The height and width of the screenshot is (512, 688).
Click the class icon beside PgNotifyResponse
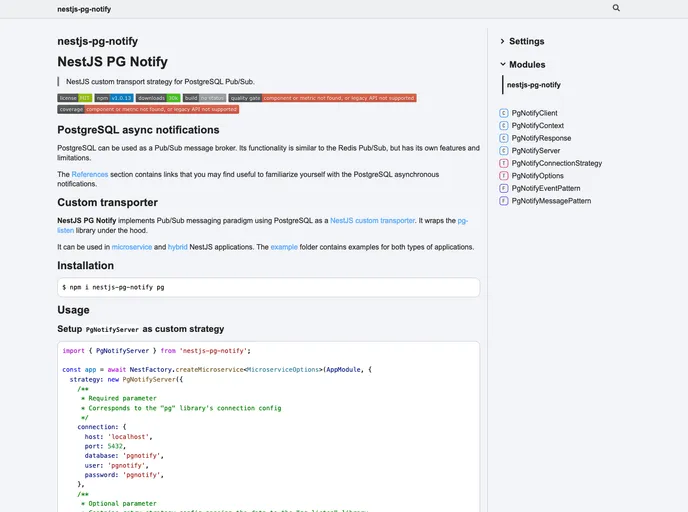(x=504, y=138)
